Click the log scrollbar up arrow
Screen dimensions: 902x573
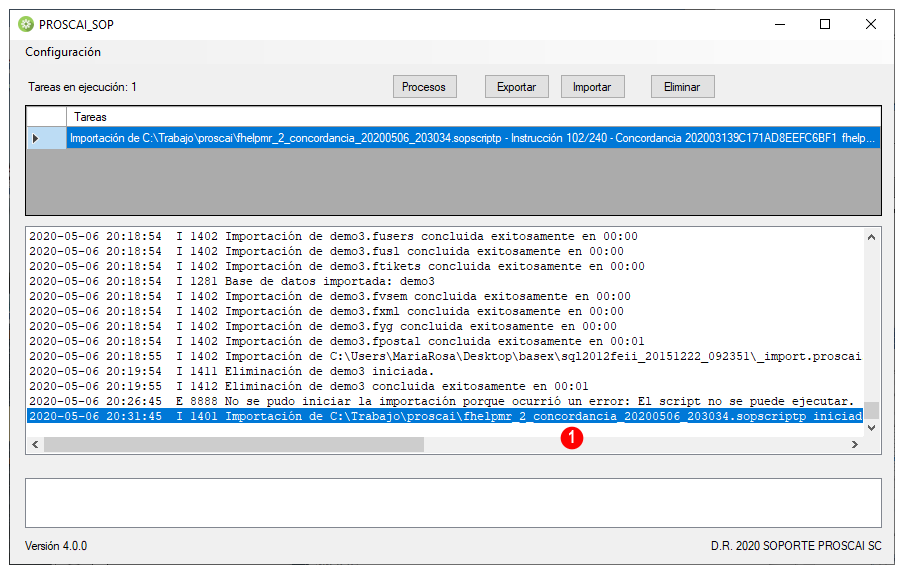pyautogui.click(x=872, y=237)
